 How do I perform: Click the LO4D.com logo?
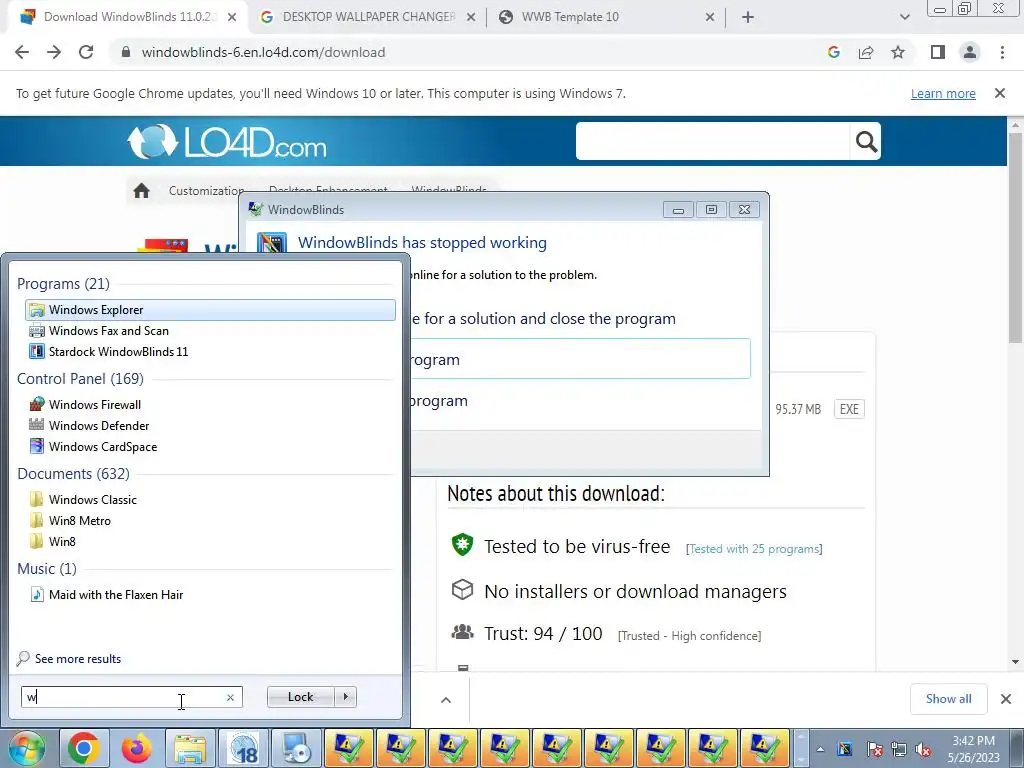coord(227,142)
